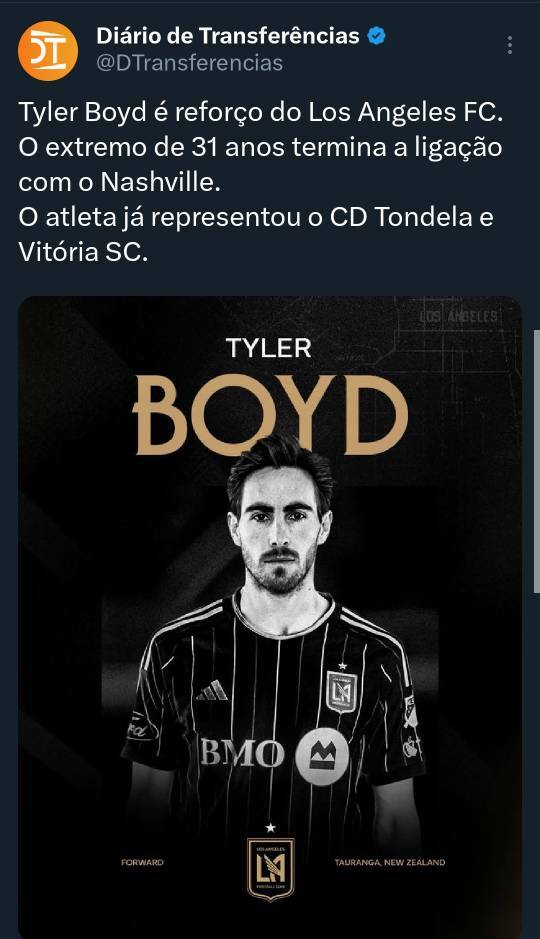Click the blue verified checkmark badge
This screenshot has height=939, width=540.
[x=377, y=37]
